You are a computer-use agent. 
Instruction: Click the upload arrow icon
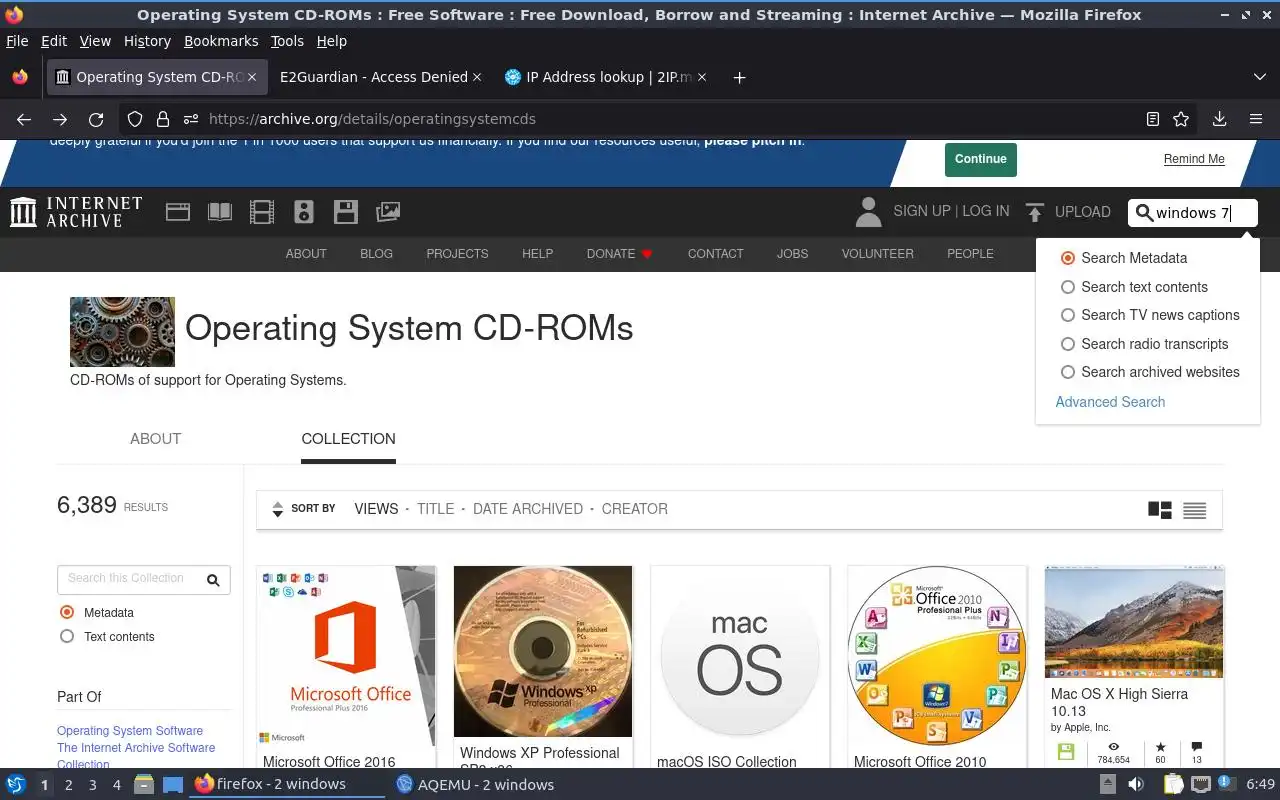pos(1035,212)
